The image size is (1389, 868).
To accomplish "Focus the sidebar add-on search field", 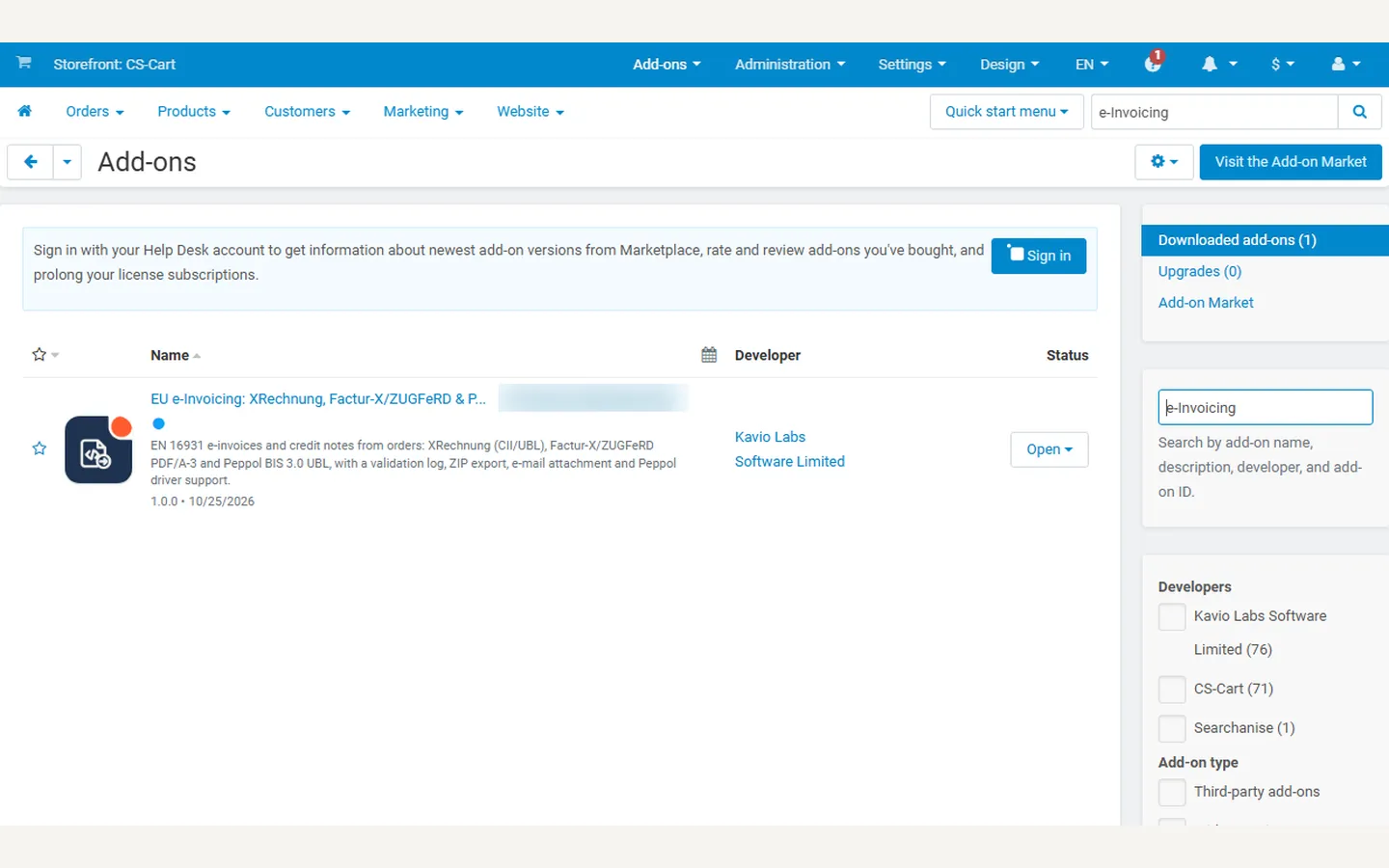I will pyautogui.click(x=1266, y=407).
